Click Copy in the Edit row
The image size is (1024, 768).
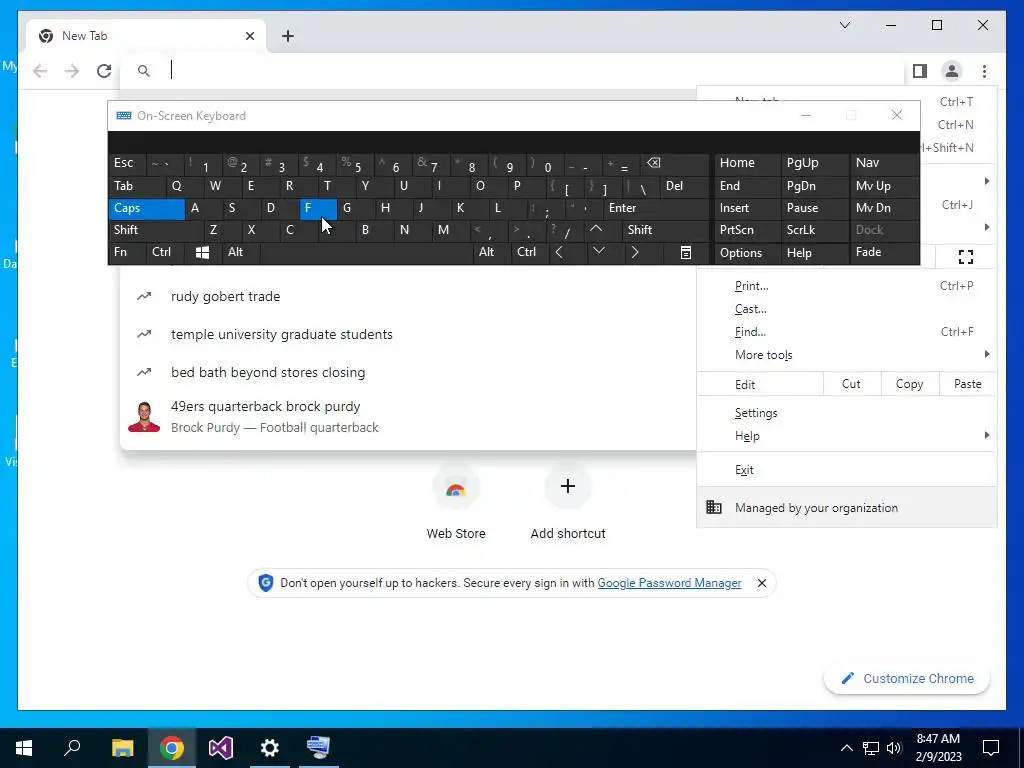[910, 384]
